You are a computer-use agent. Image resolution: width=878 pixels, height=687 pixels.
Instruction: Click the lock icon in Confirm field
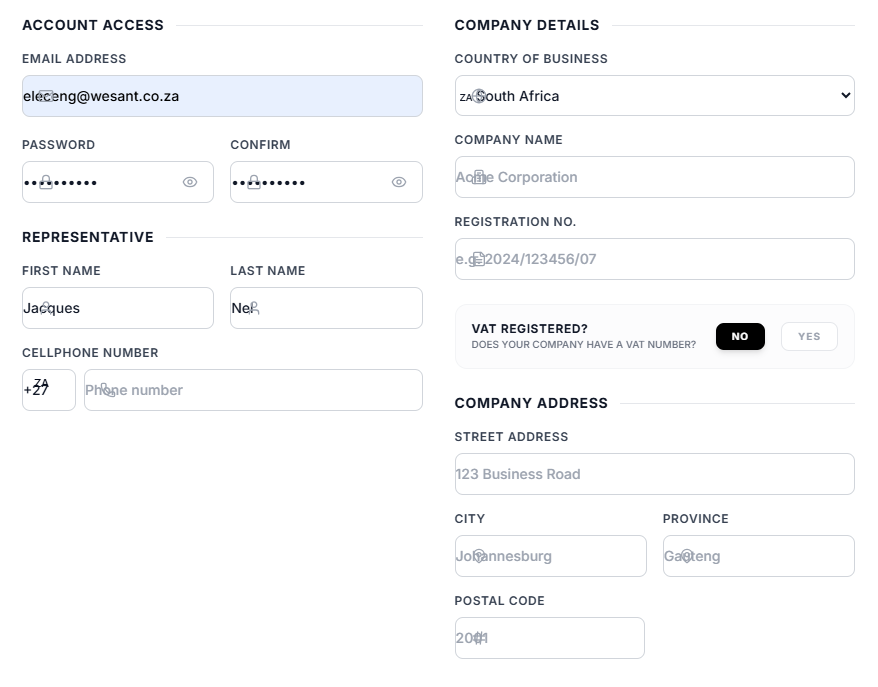(x=254, y=182)
